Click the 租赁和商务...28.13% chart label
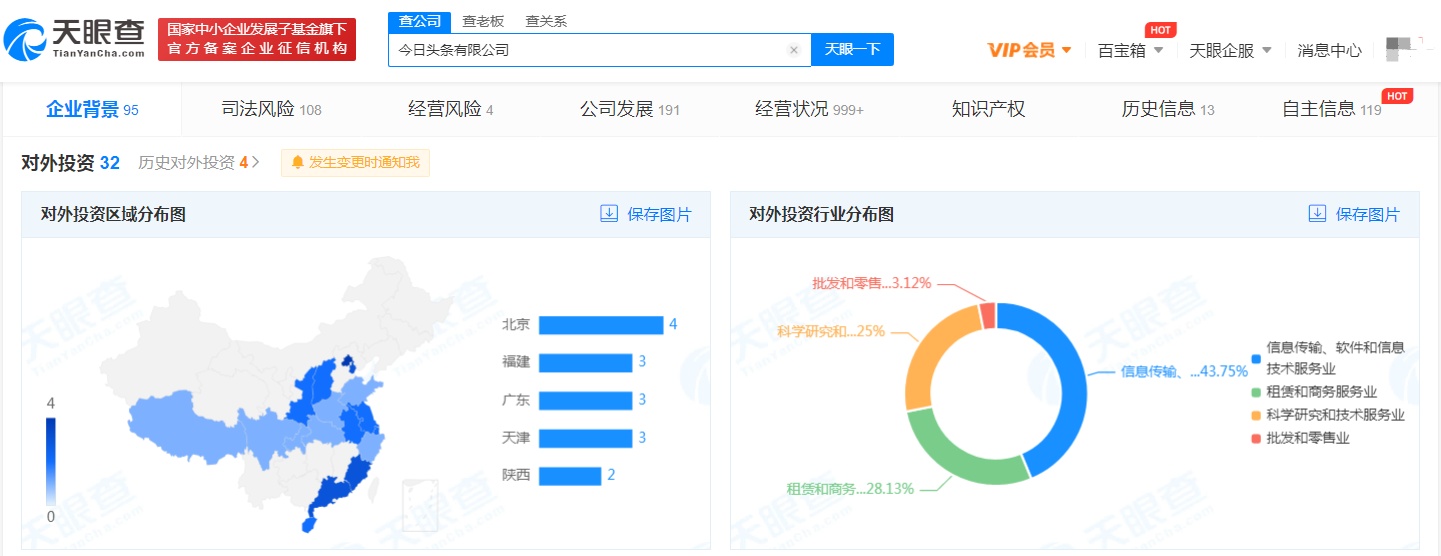This screenshot has height=556, width=1441. (849, 489)
